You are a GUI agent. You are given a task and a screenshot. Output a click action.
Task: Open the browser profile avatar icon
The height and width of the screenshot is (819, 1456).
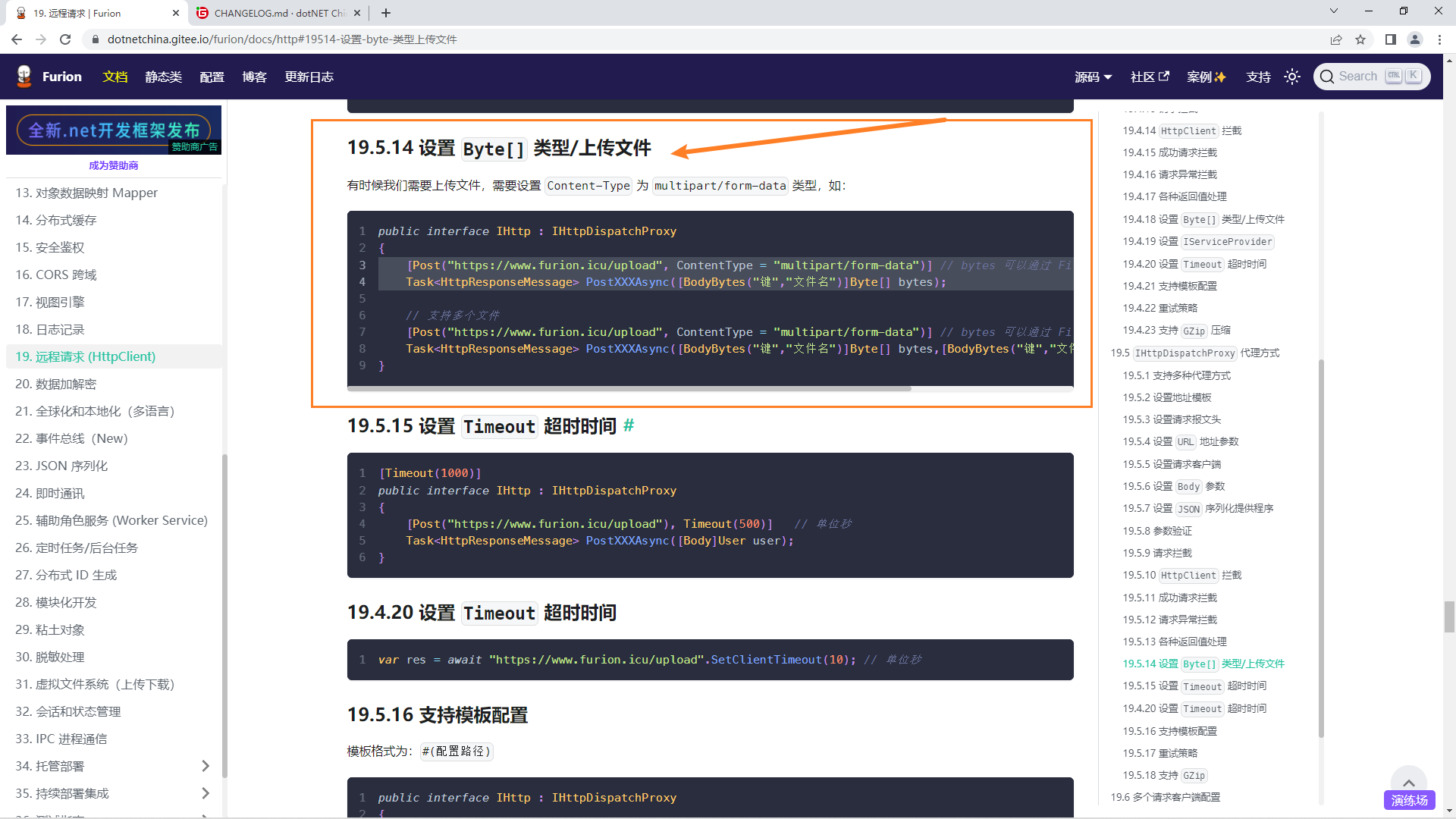click(1415, 39)
